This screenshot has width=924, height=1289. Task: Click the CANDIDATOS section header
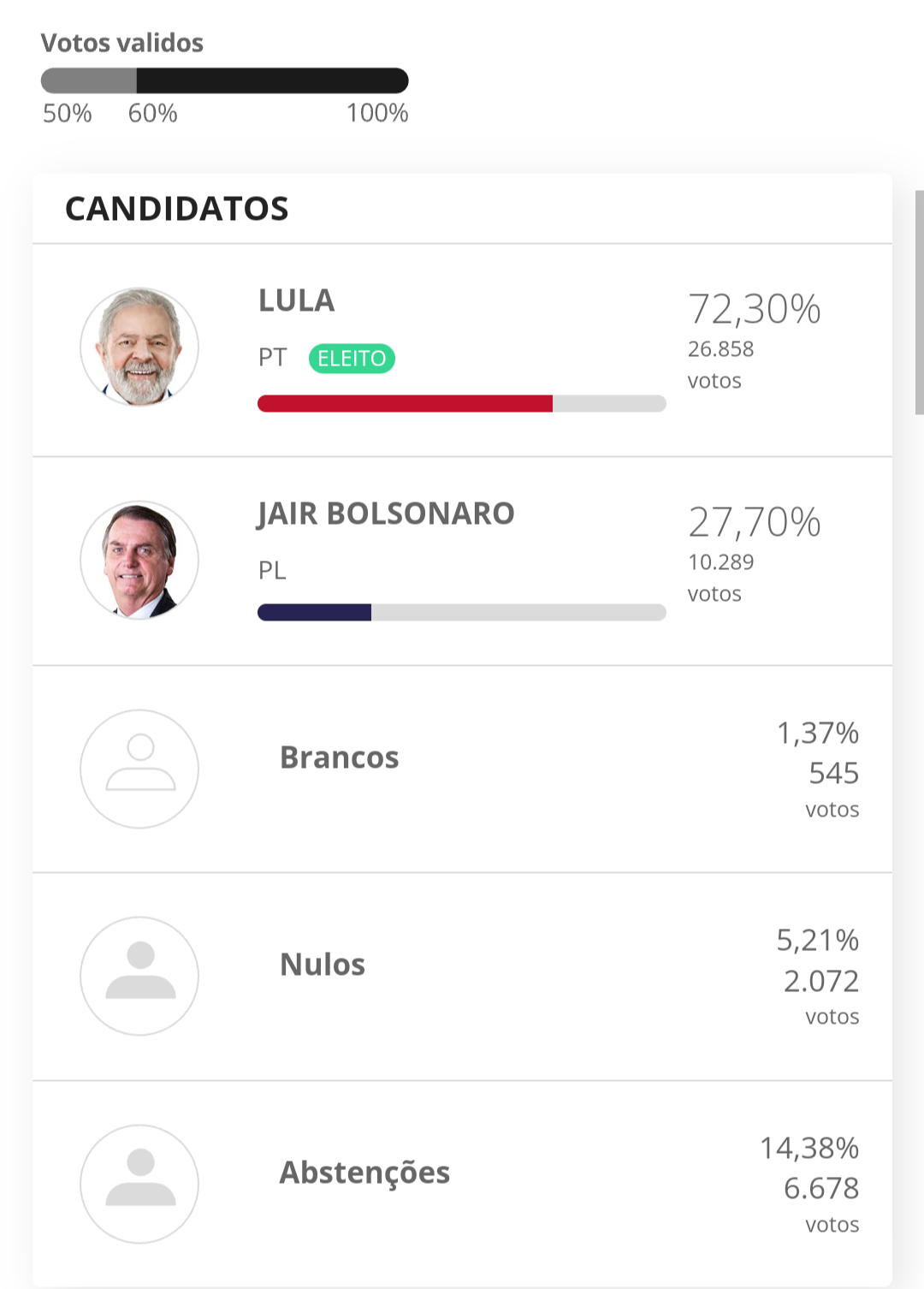[x=177, y=209]
